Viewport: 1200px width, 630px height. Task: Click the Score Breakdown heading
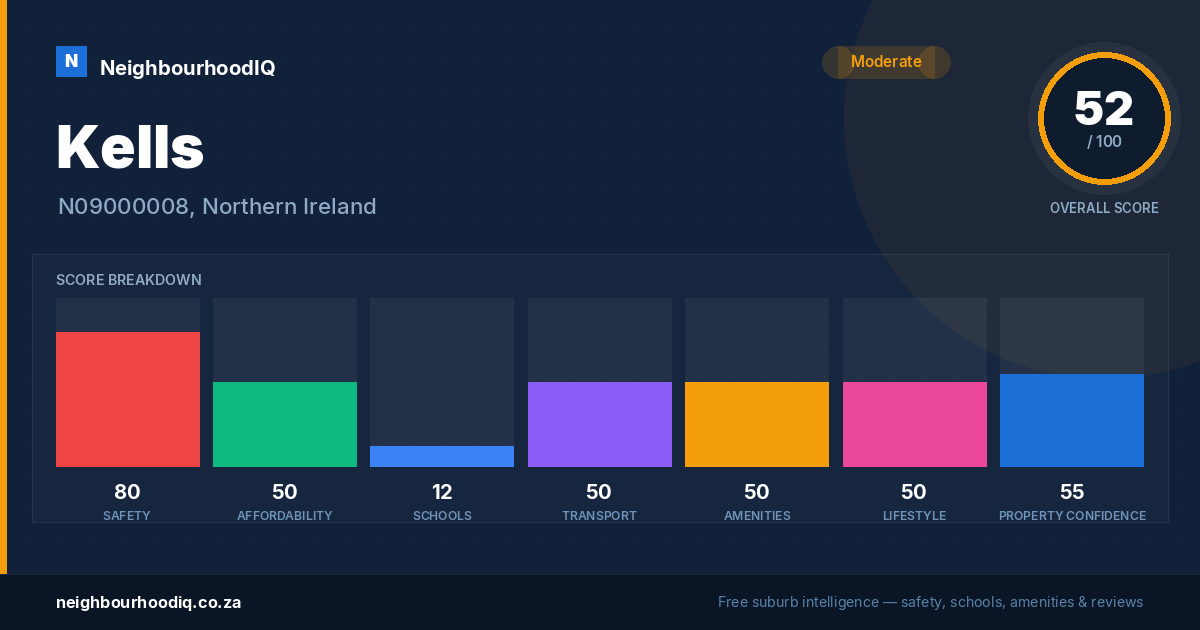pyautogui.click(x=129, y=280)
